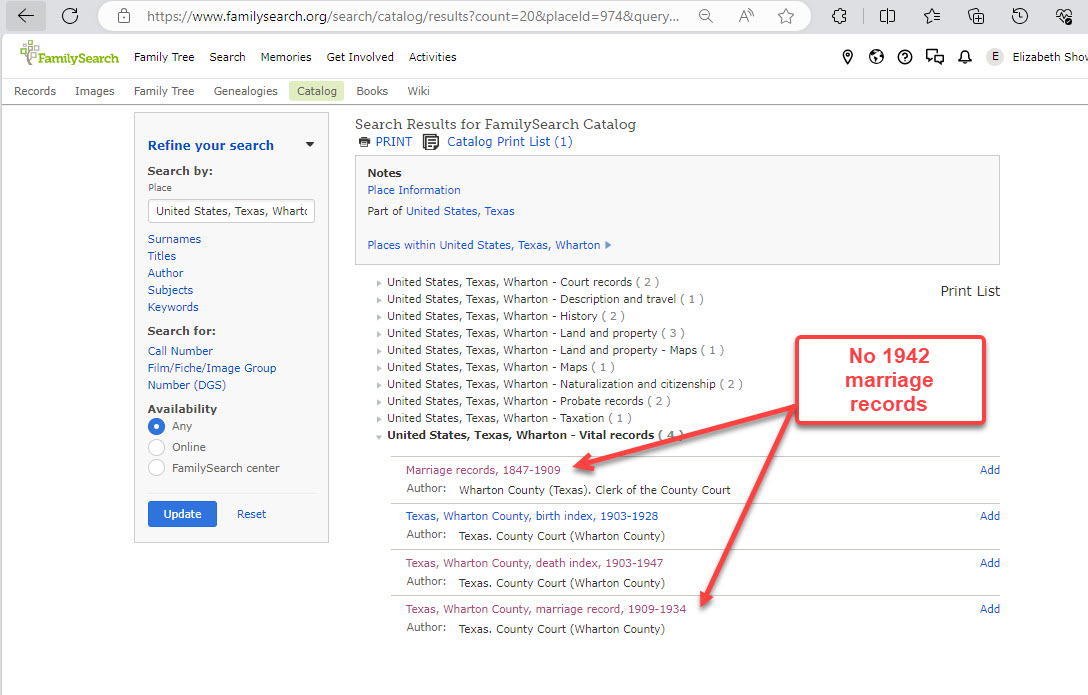Click the Catalog Print List document icon

(x=431, y=142)
